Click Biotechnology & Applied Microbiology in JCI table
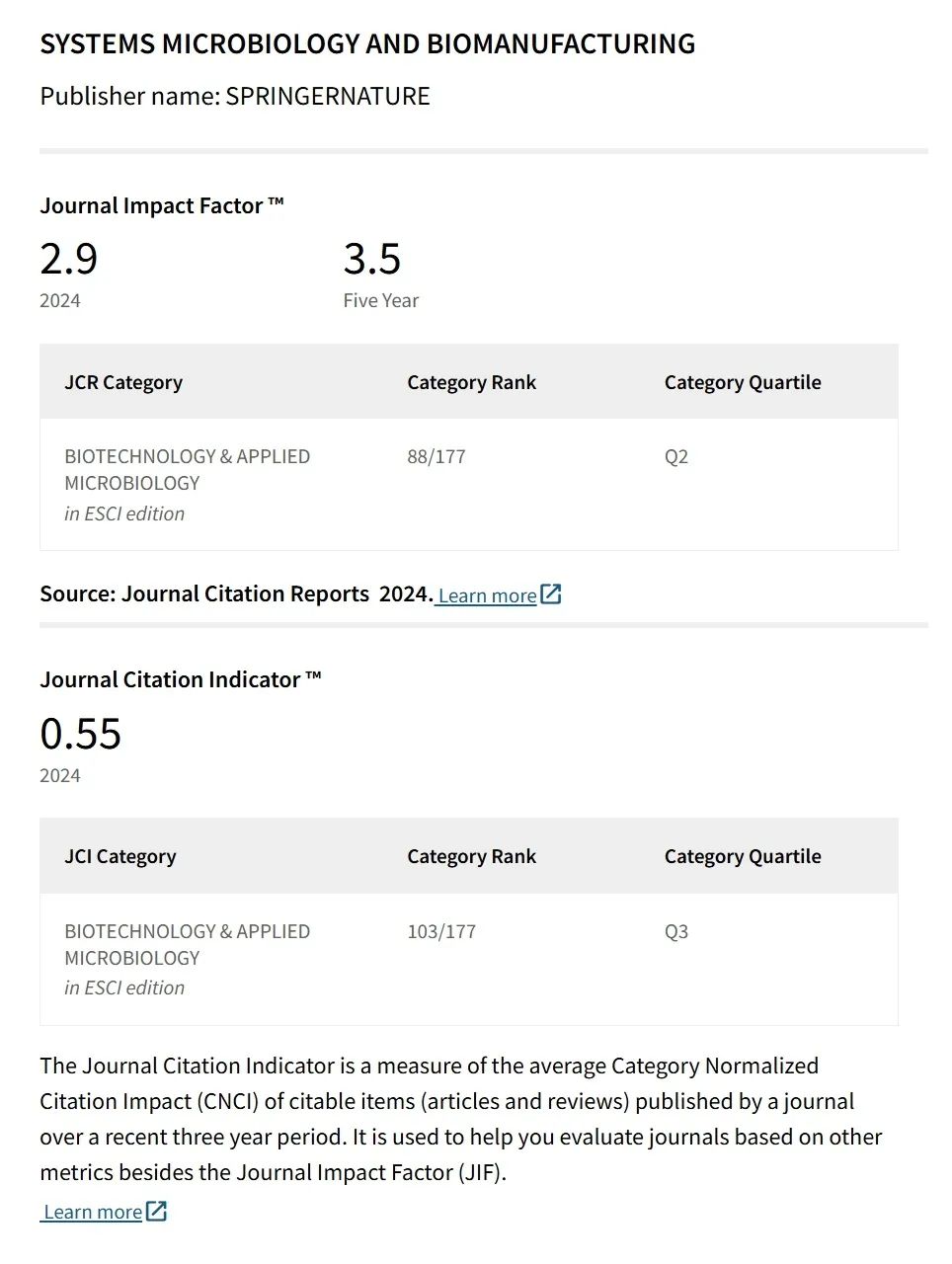Screen dimensions: 952x1264 pos(188,944)
